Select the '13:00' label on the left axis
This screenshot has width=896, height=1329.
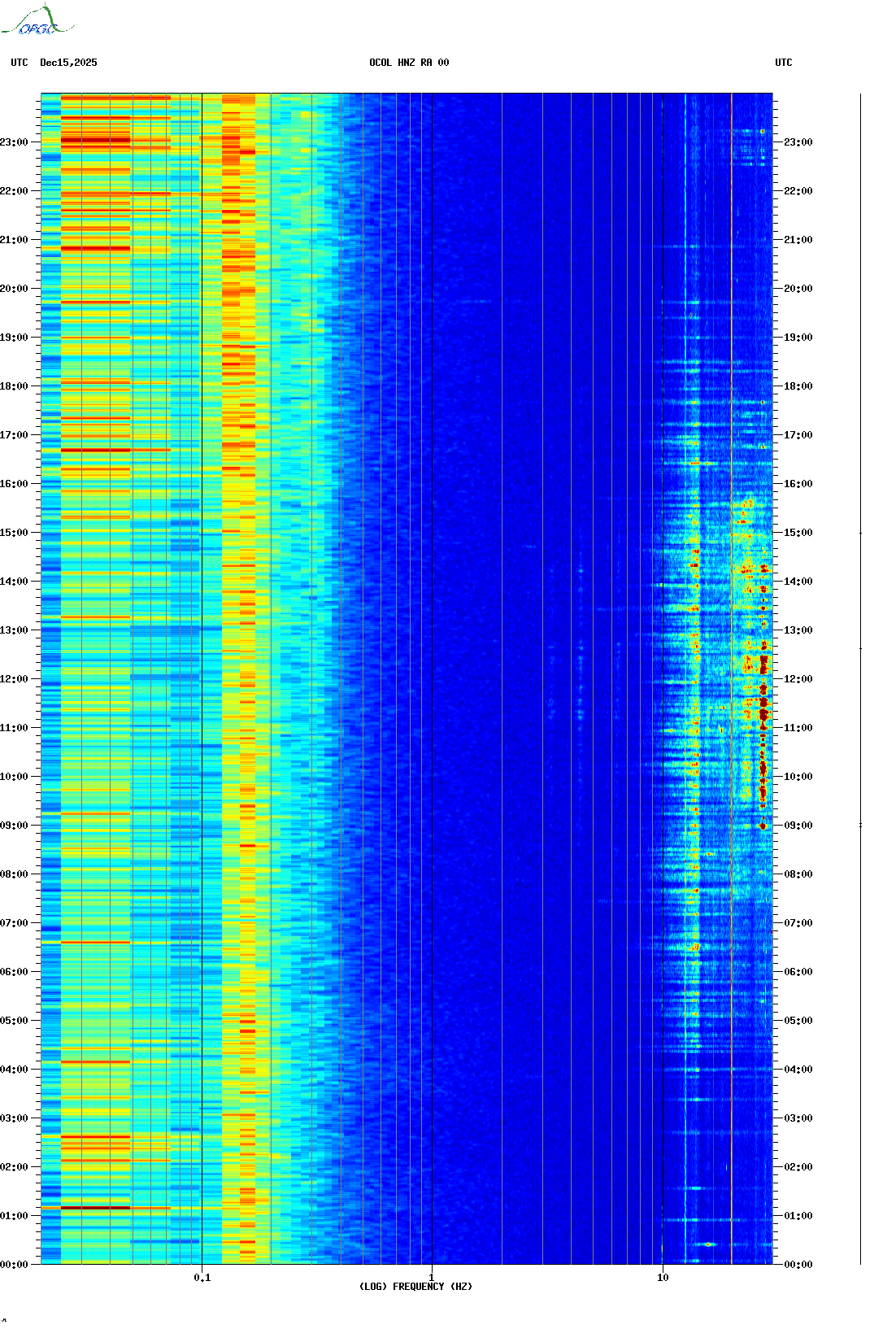click(x=14, y=630)
